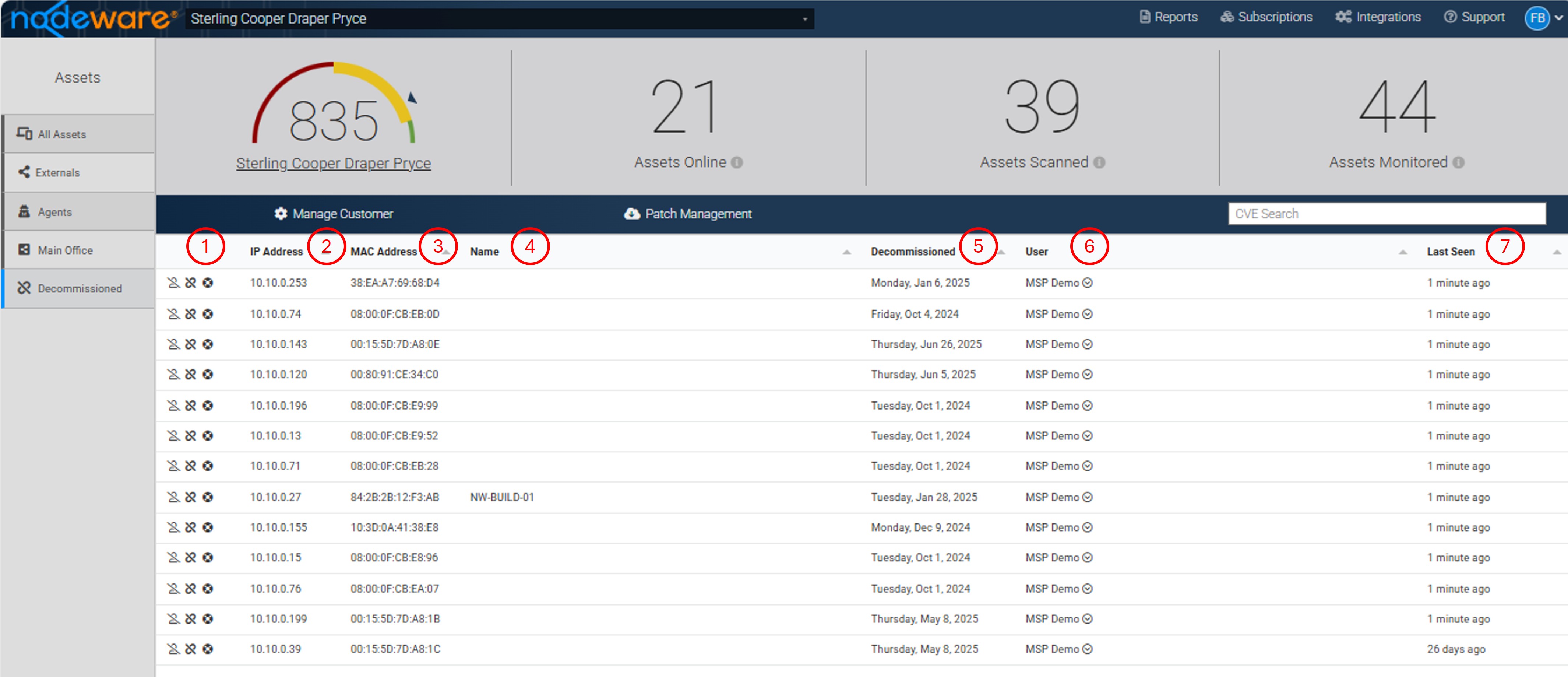Click the check-circle icon next to MSP Demo for 10.10.0.253
Screen dimensions: 1568x677
(1088, 283)
